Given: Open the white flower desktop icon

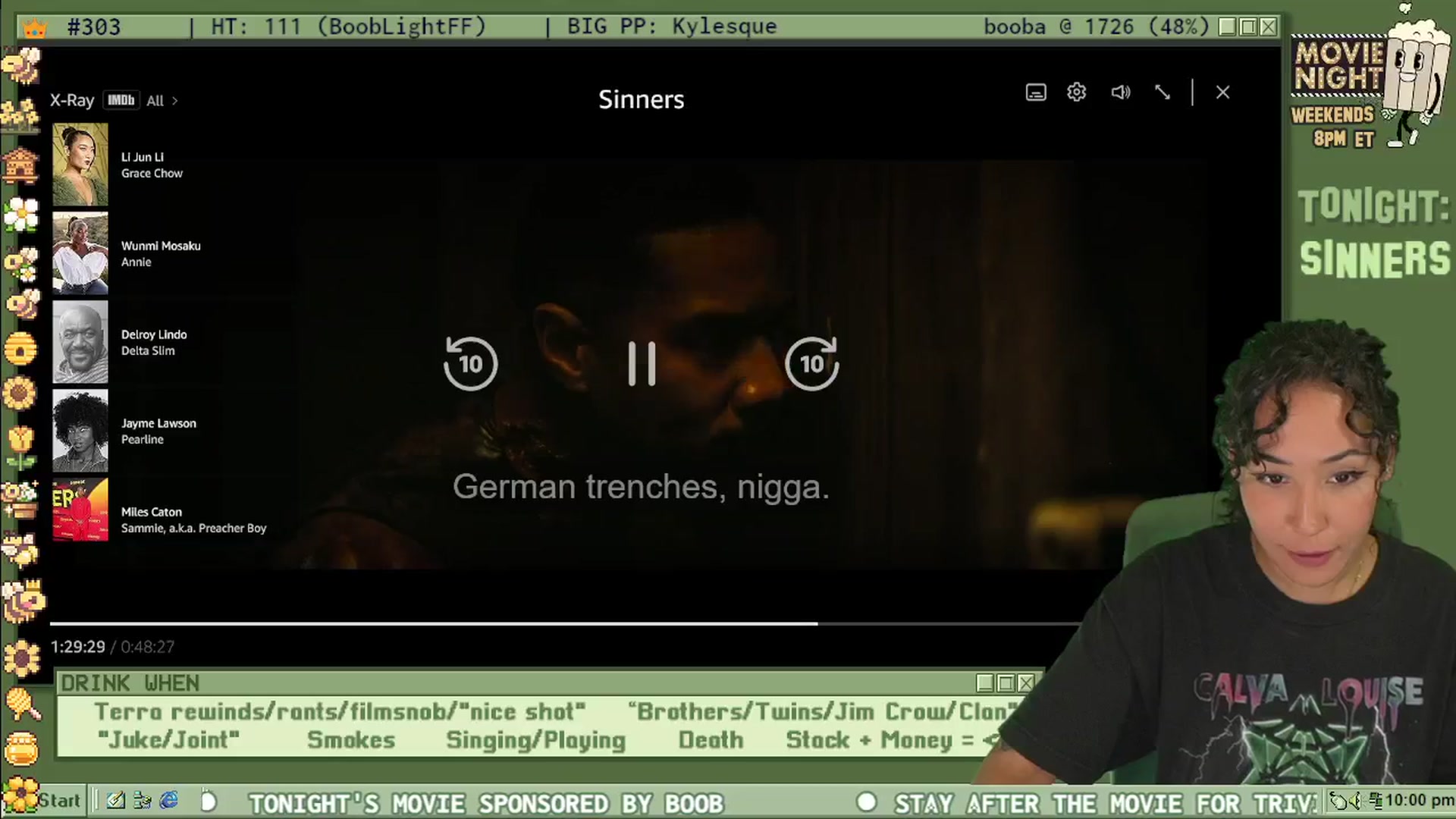Looking at the screenshot, I should pyautogui.click(x=20, y=215).
